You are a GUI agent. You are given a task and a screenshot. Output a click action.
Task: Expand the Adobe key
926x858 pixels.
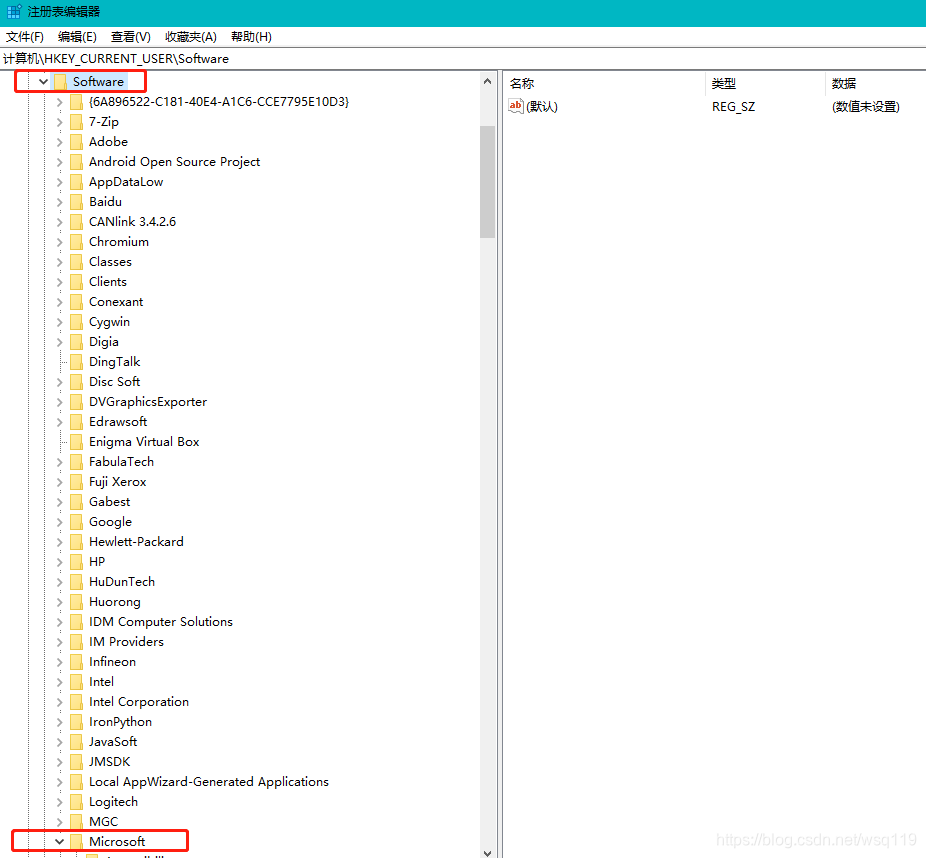point(59,142)
